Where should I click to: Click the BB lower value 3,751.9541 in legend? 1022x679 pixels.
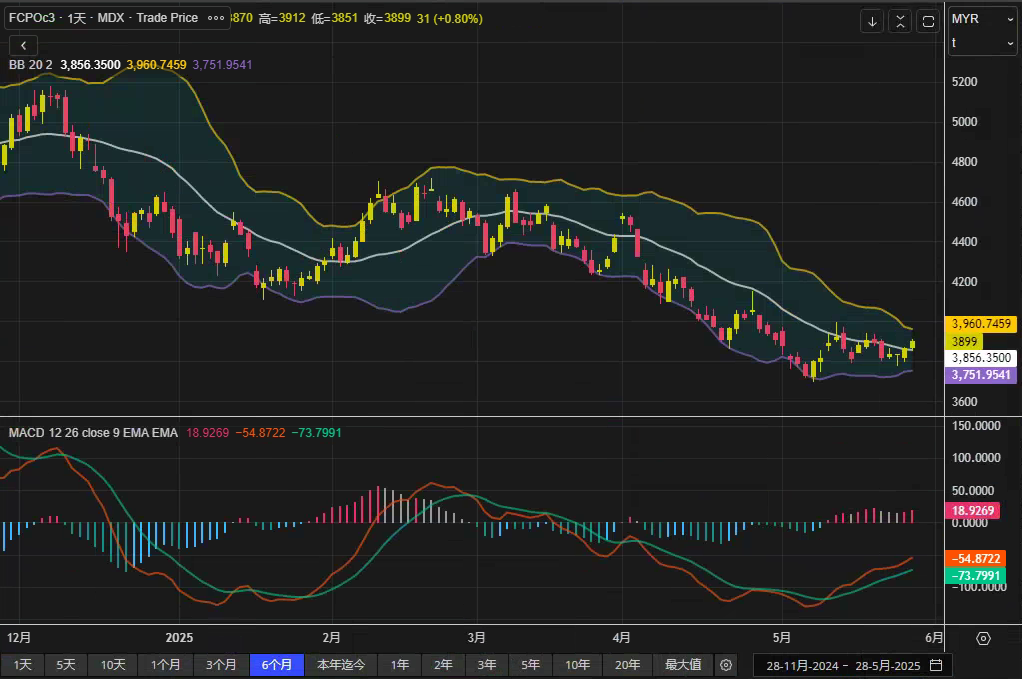[222, 65]
